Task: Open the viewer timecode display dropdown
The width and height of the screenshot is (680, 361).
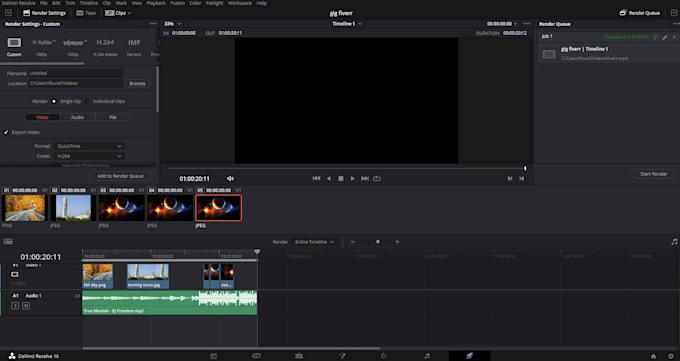Action: coord(502,24)
